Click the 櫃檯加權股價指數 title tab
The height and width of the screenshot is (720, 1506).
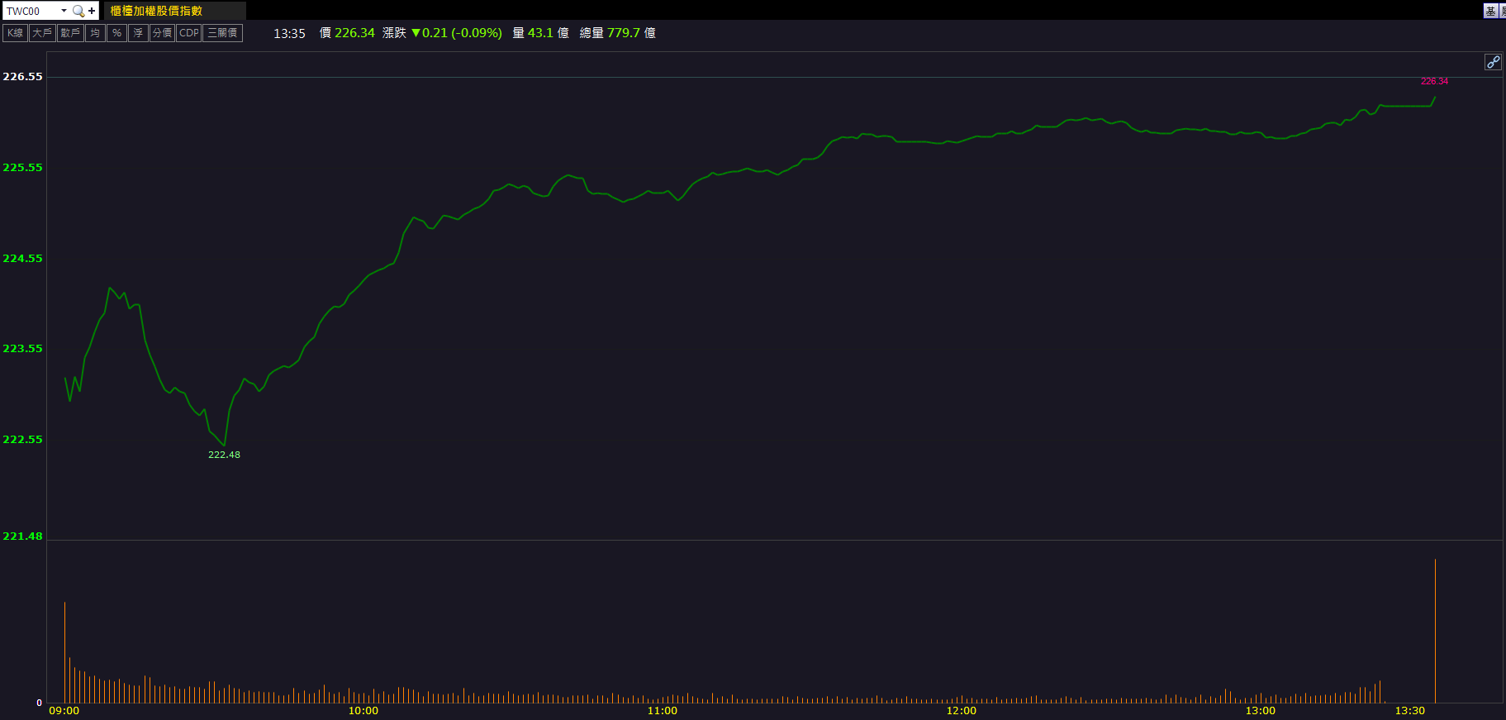coord(175,11)
